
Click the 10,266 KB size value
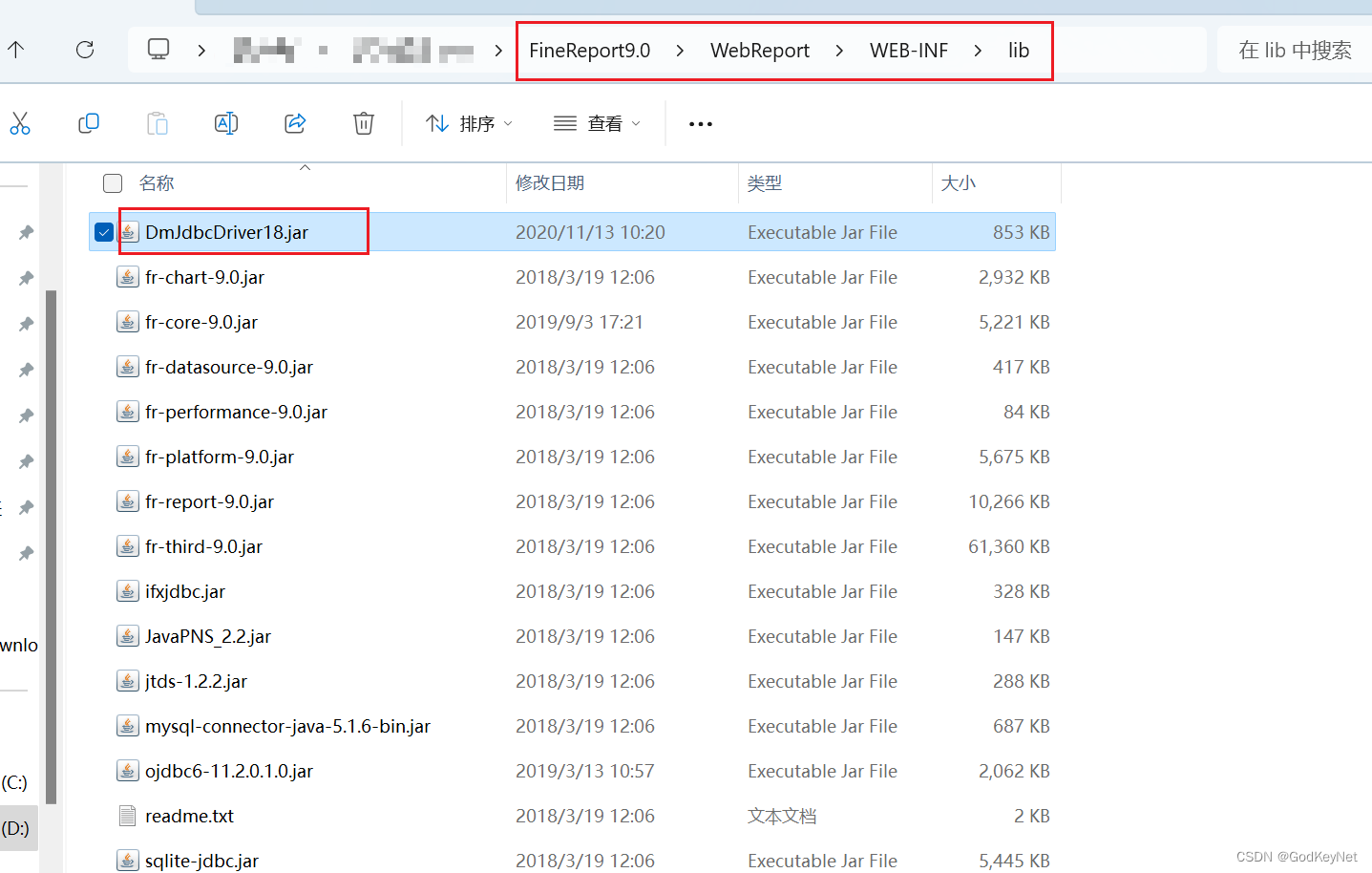(x=1009, y=501)
